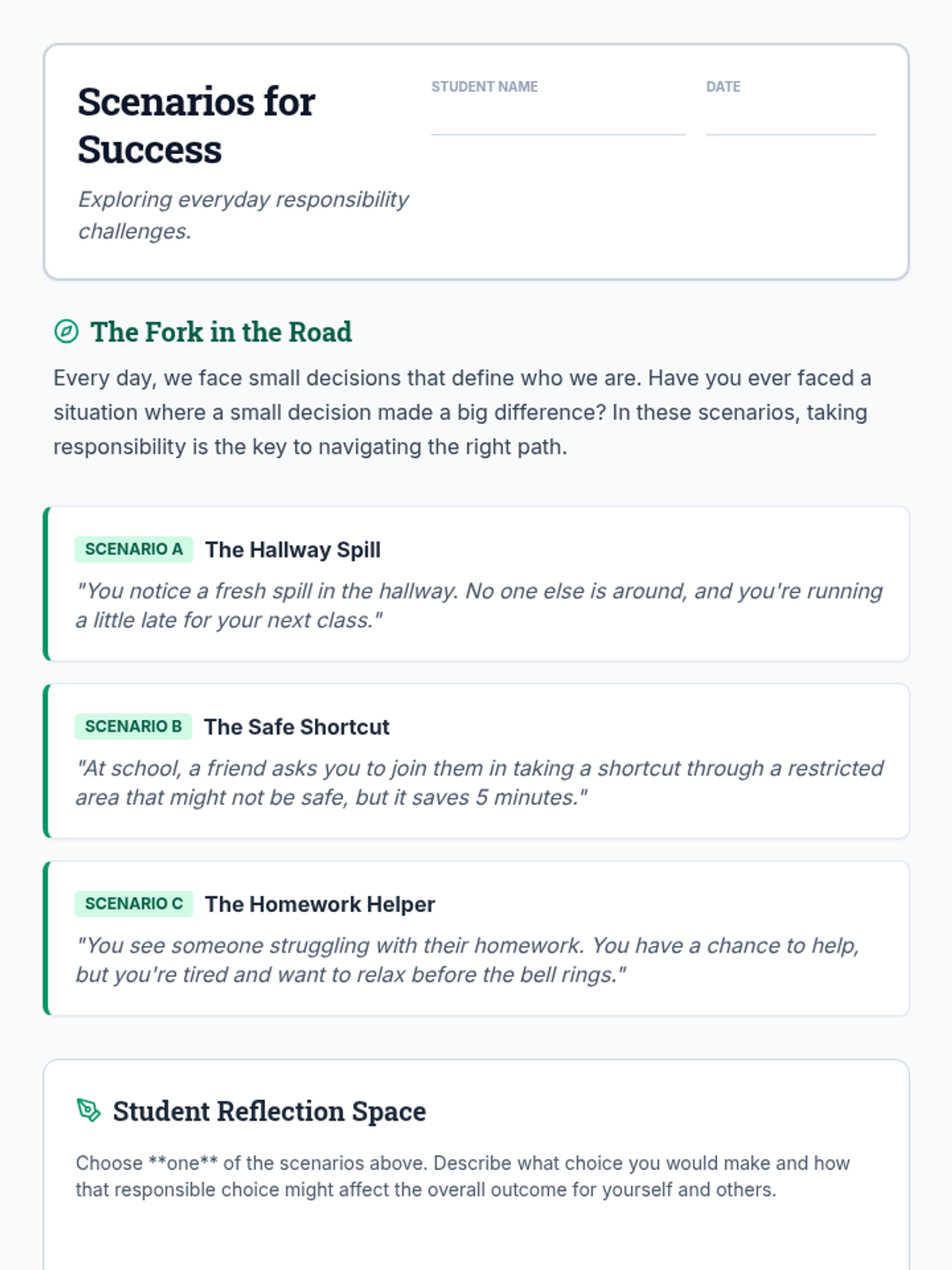Click the restricted shortcut scenario description

pos(478,783)
